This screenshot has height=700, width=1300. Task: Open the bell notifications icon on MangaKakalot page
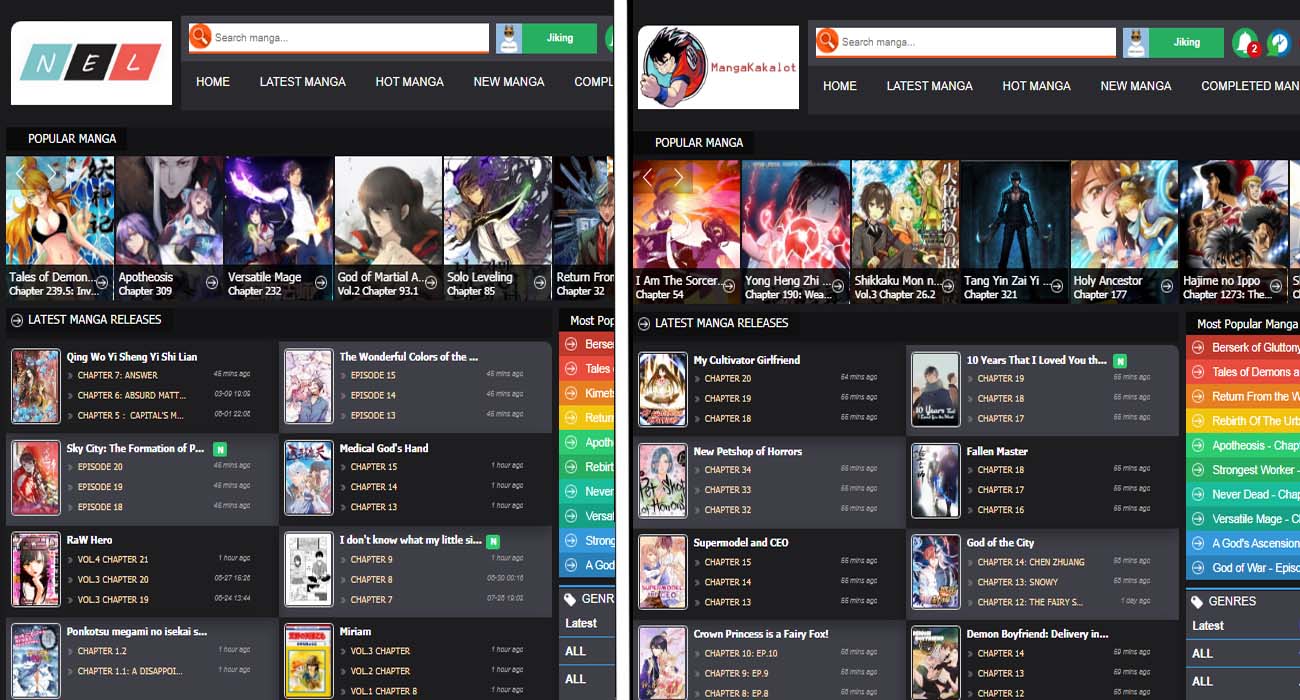click(1245, 43)
